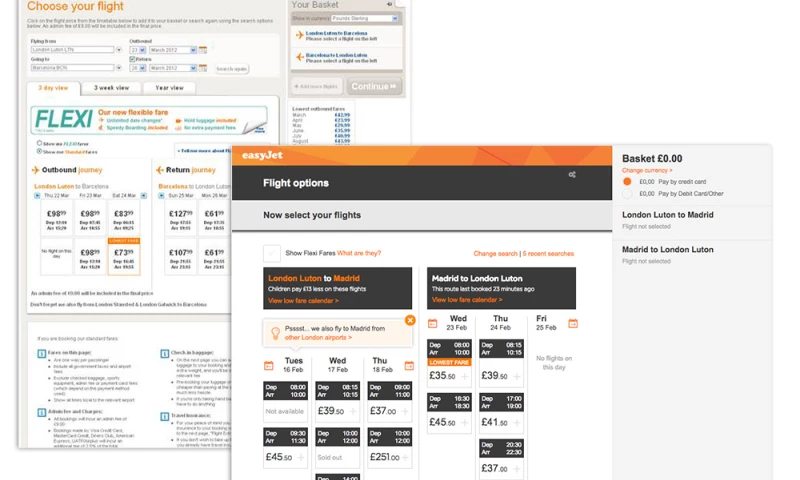Screen dimensions: 800x480
Task: Close the 'Psssst' other airports tip
Action: [x=410, y=320]
